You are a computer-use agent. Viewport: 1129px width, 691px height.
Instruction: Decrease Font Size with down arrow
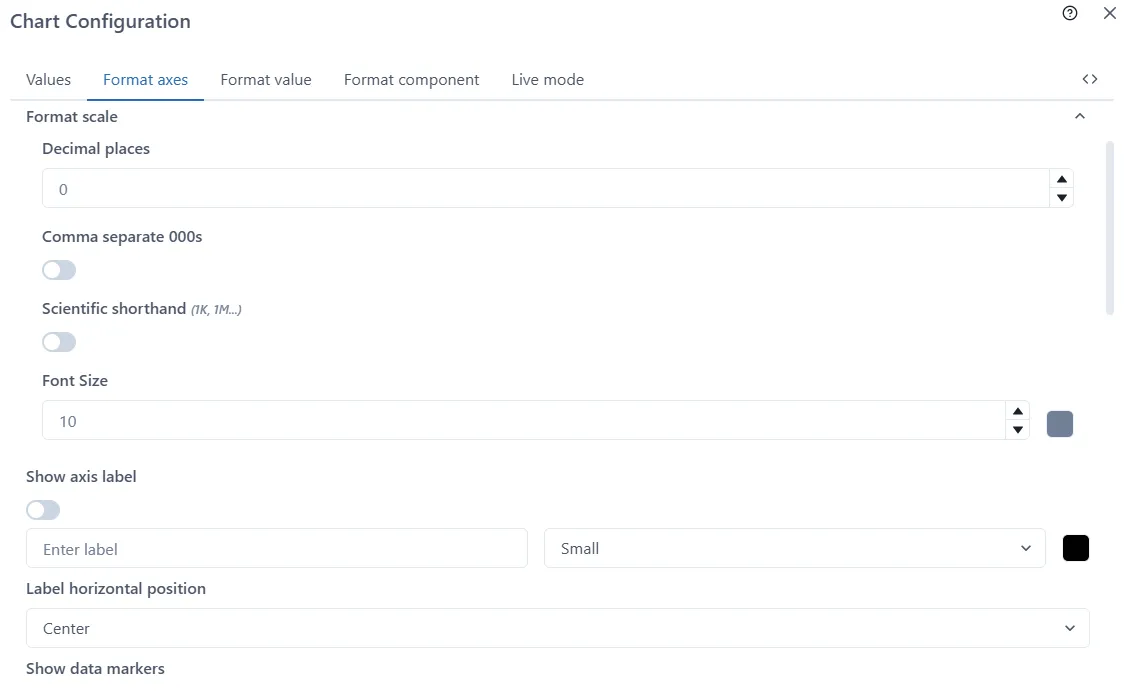click(1017, 430)
